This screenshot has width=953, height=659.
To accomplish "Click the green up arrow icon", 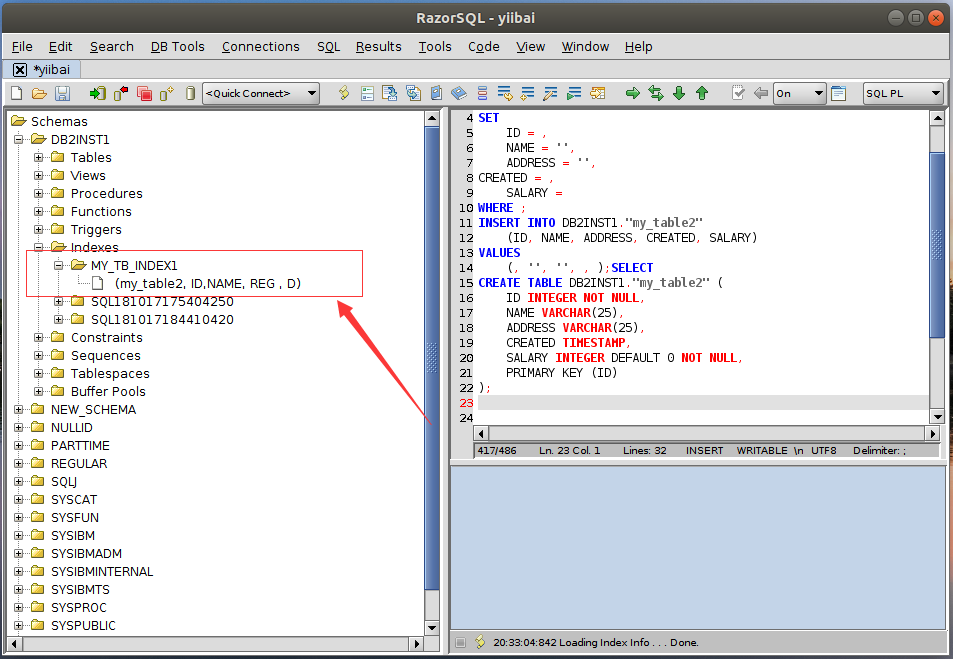I will (x=702, y=93).
